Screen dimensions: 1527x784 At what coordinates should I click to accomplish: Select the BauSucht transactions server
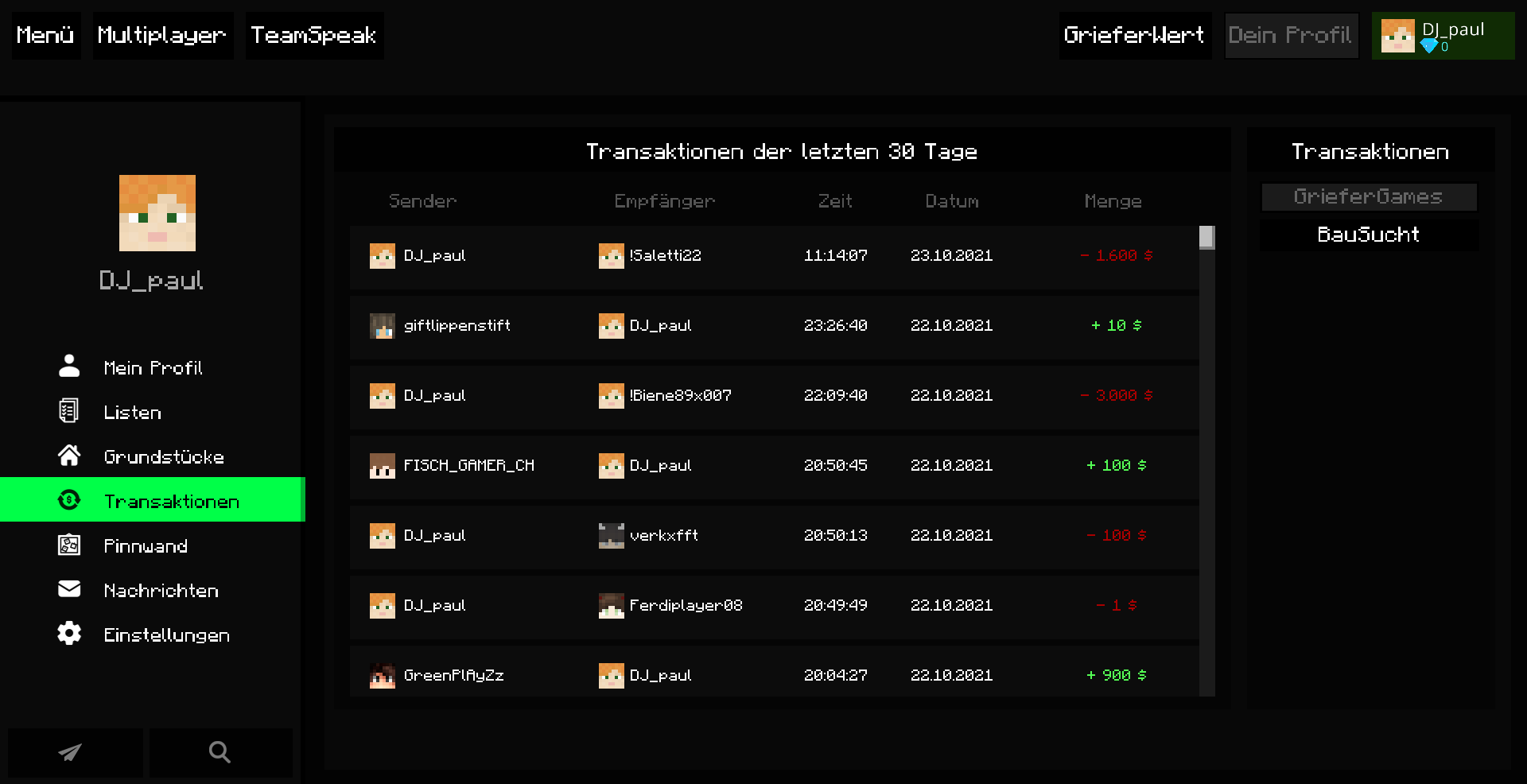click(x=1369, y=235)
